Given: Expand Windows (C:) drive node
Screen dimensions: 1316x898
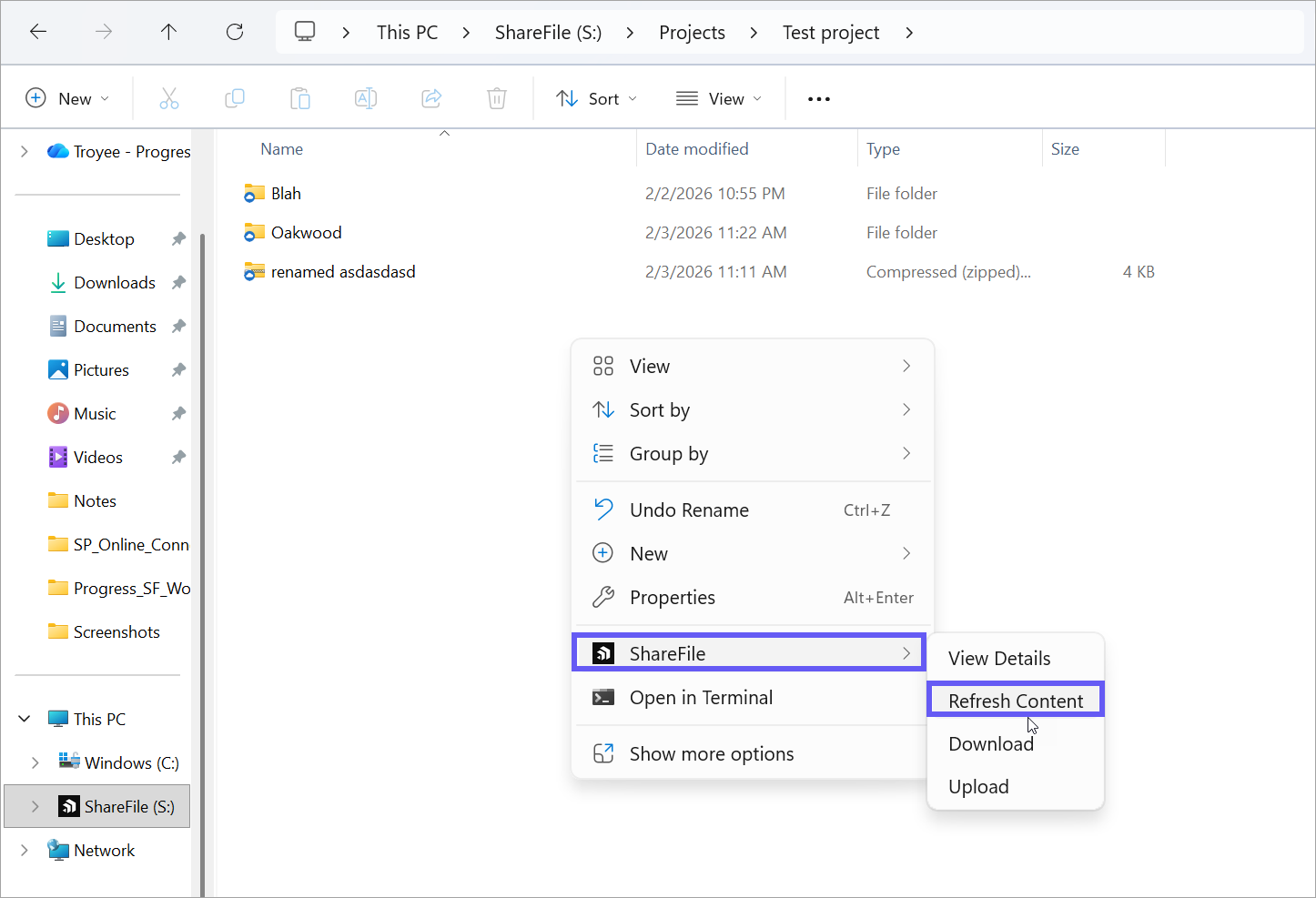Looking at the screenshot, I should click(x=35, y=763).
